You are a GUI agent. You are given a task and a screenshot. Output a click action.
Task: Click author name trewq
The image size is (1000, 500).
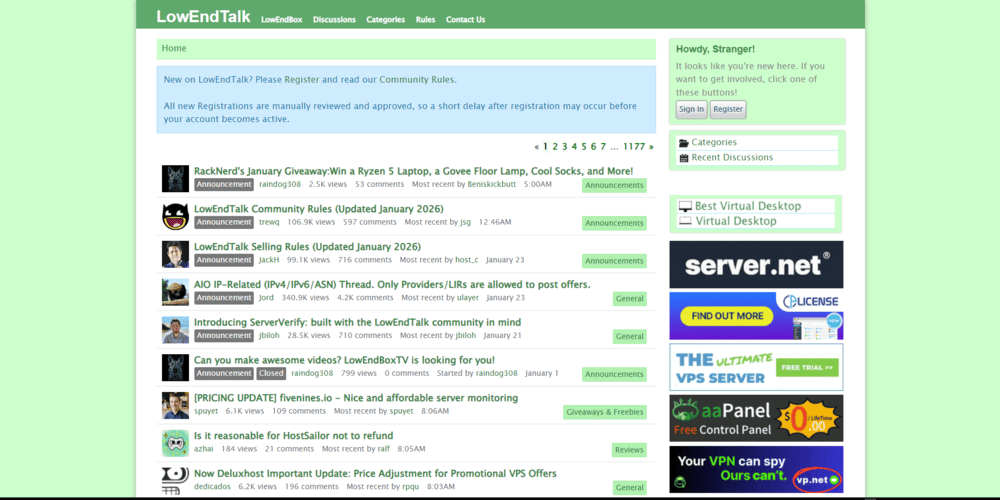(x=269, y=222)
